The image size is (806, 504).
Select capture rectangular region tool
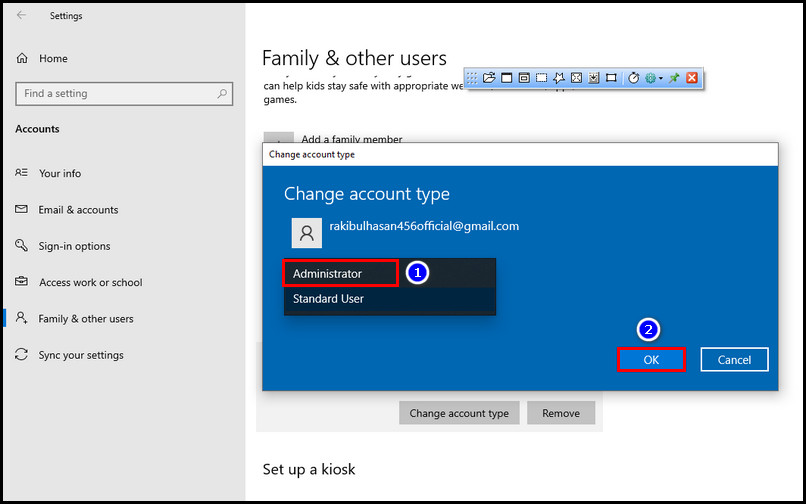[x=541, y=78]
